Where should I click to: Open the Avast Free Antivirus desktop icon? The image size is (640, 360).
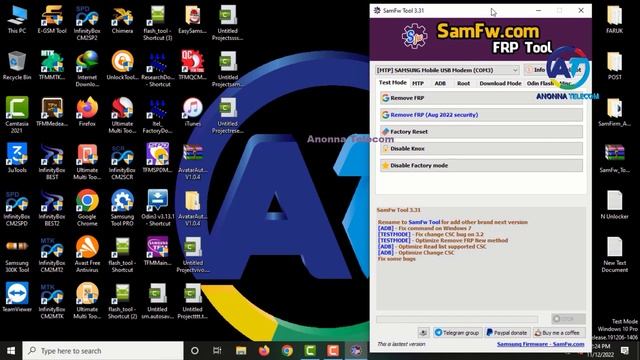[87, 254]
